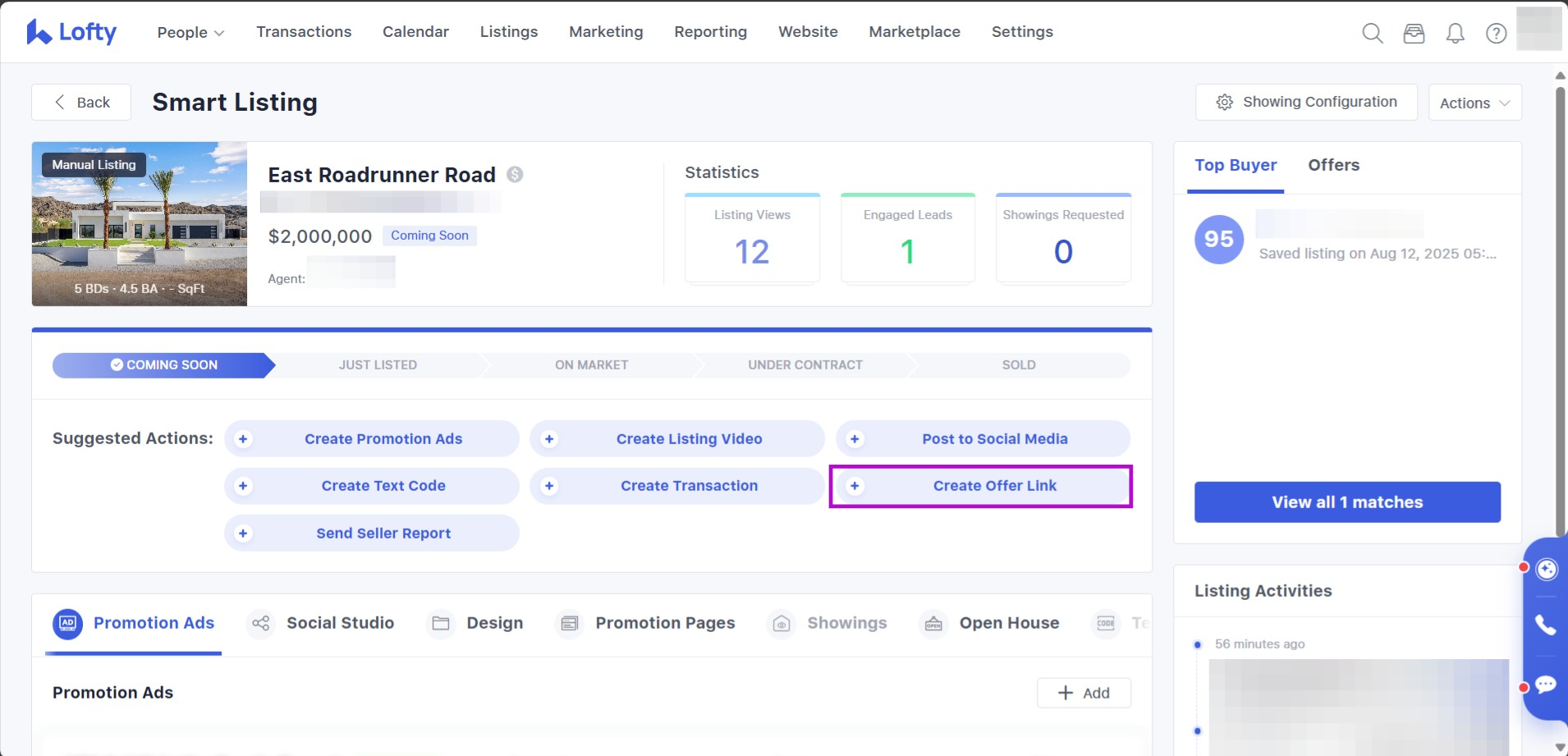Open the chat bubble icon in side dock
This screenshot has width=1568, height=756.
pyautogui.click(x=1546, y=684)
